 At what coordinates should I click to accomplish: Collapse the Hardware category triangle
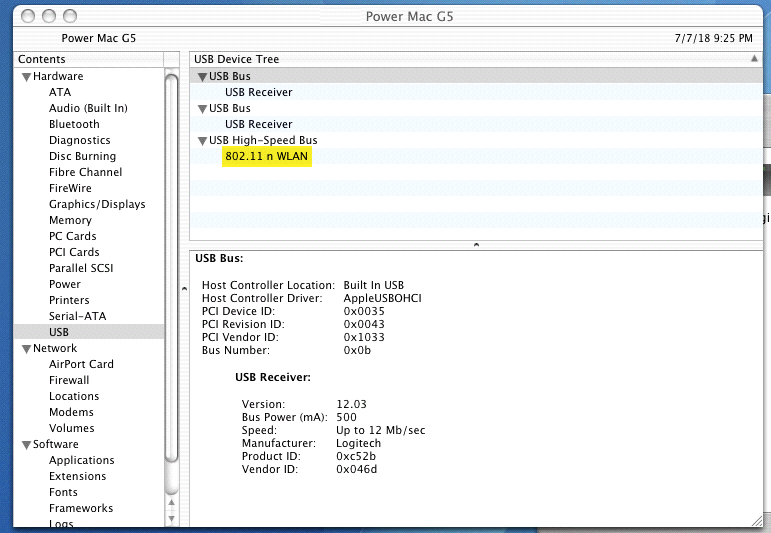click(x=27, y=77)
